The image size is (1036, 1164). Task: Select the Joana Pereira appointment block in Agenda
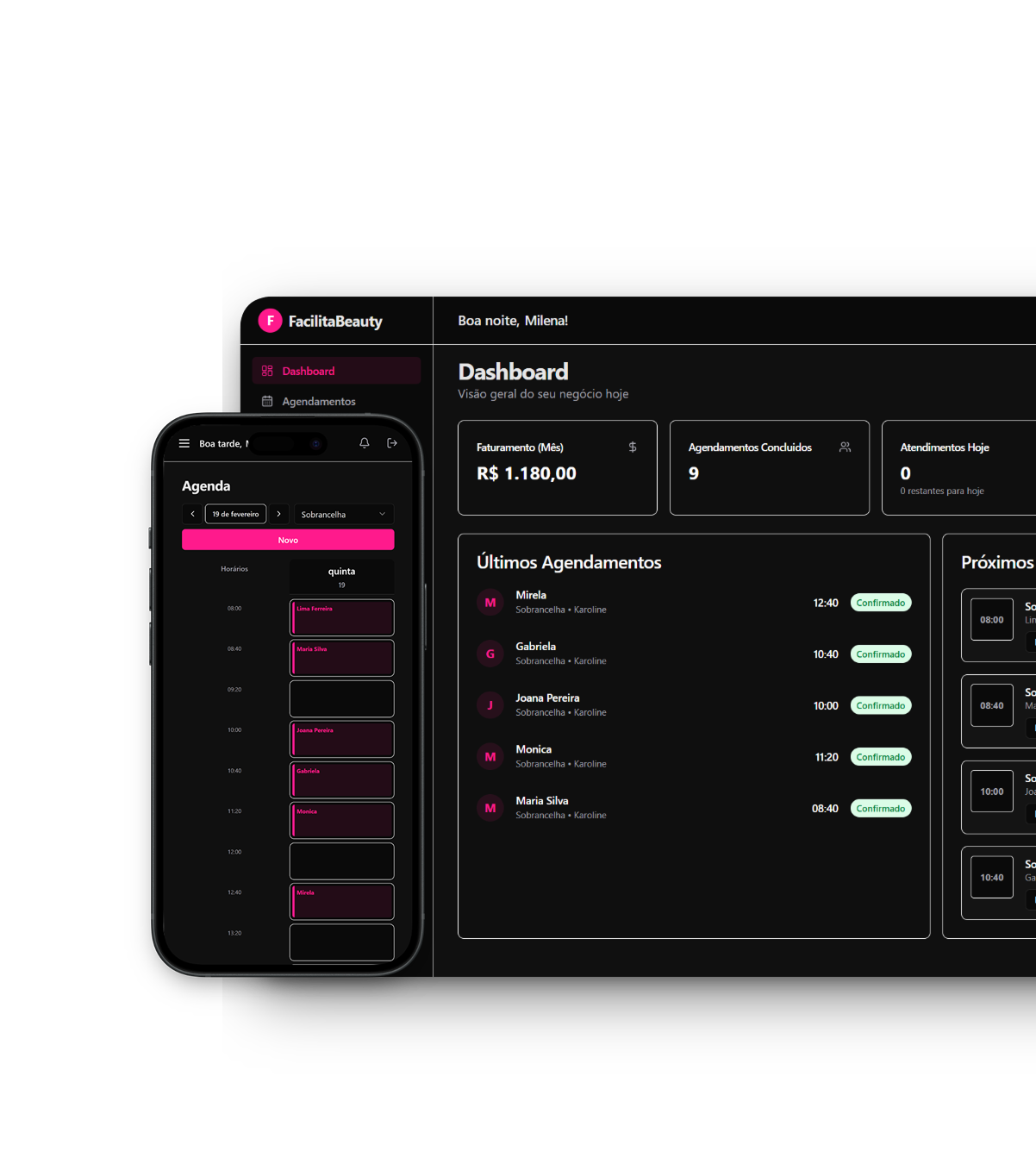coord(341,738)
